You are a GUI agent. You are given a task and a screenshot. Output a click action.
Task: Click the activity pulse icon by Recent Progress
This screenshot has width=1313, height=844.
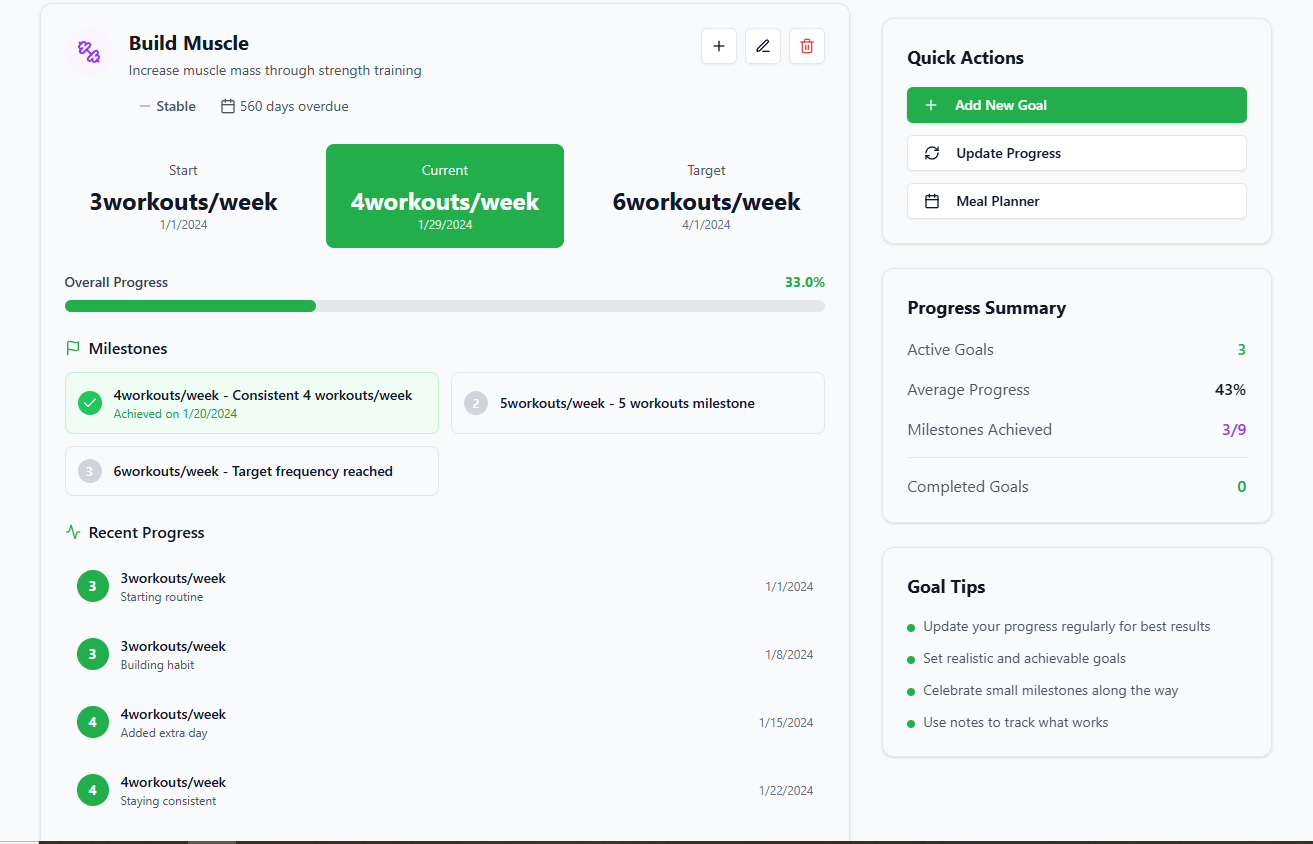click(x=73, y=533)
